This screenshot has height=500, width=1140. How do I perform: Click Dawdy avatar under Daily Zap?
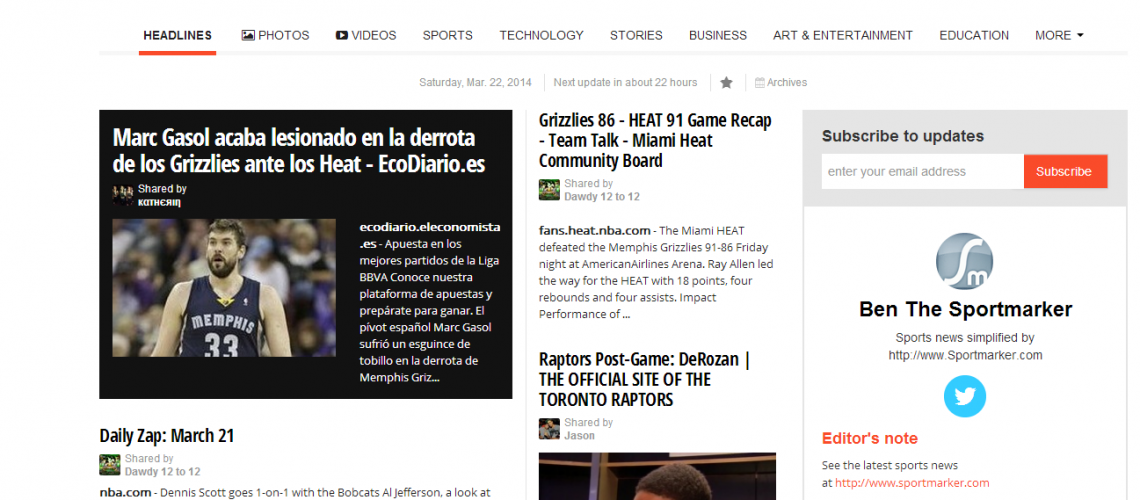coord(110,465)
